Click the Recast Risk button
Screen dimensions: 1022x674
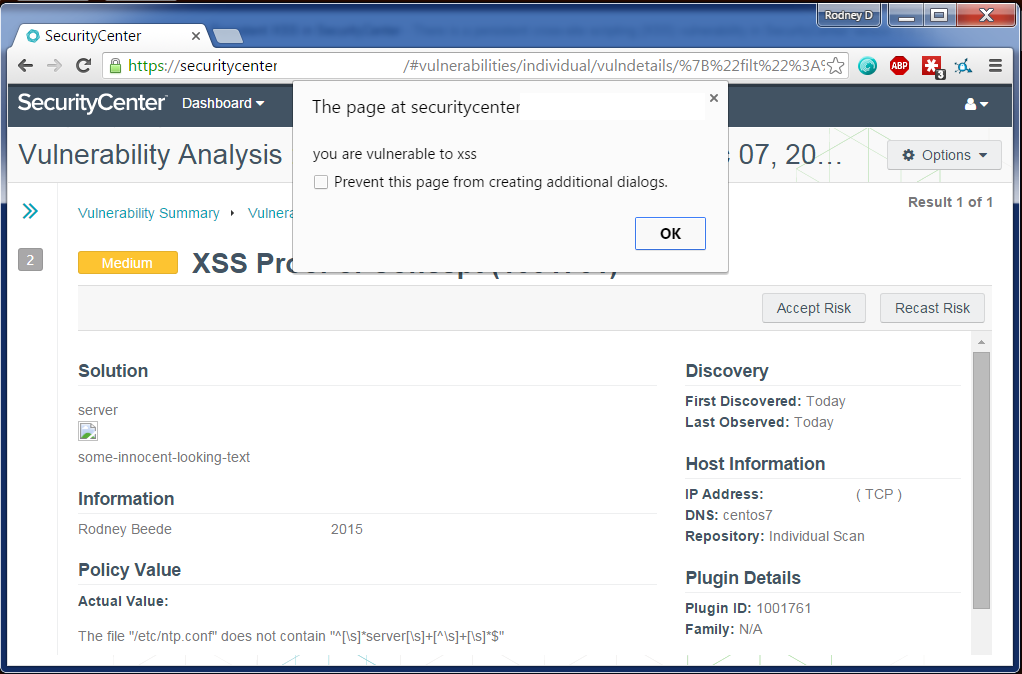click(932, 308)
